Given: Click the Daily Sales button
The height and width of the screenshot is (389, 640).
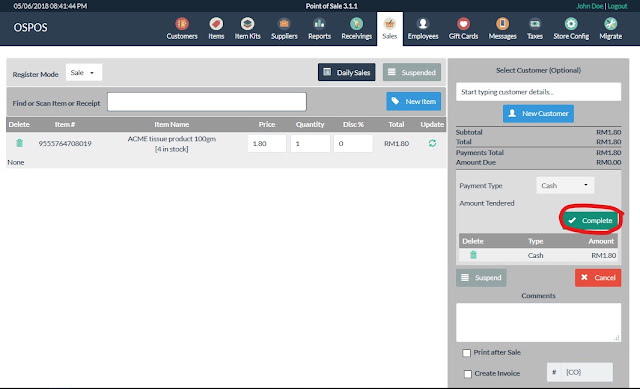Looking at the screenshot, I should (347, 72).
